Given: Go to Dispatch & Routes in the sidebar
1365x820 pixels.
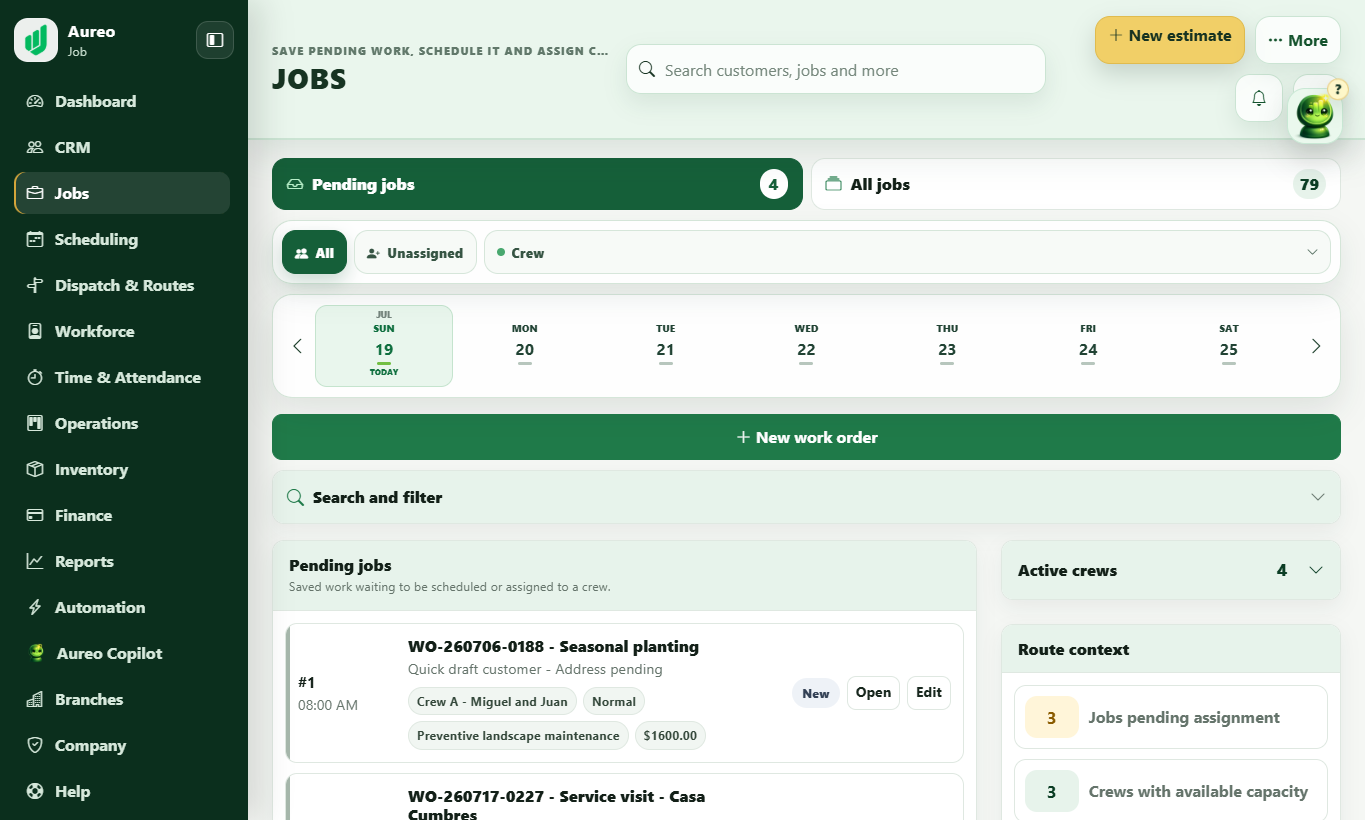Looking at the screenshot, I should click(122, 285).
